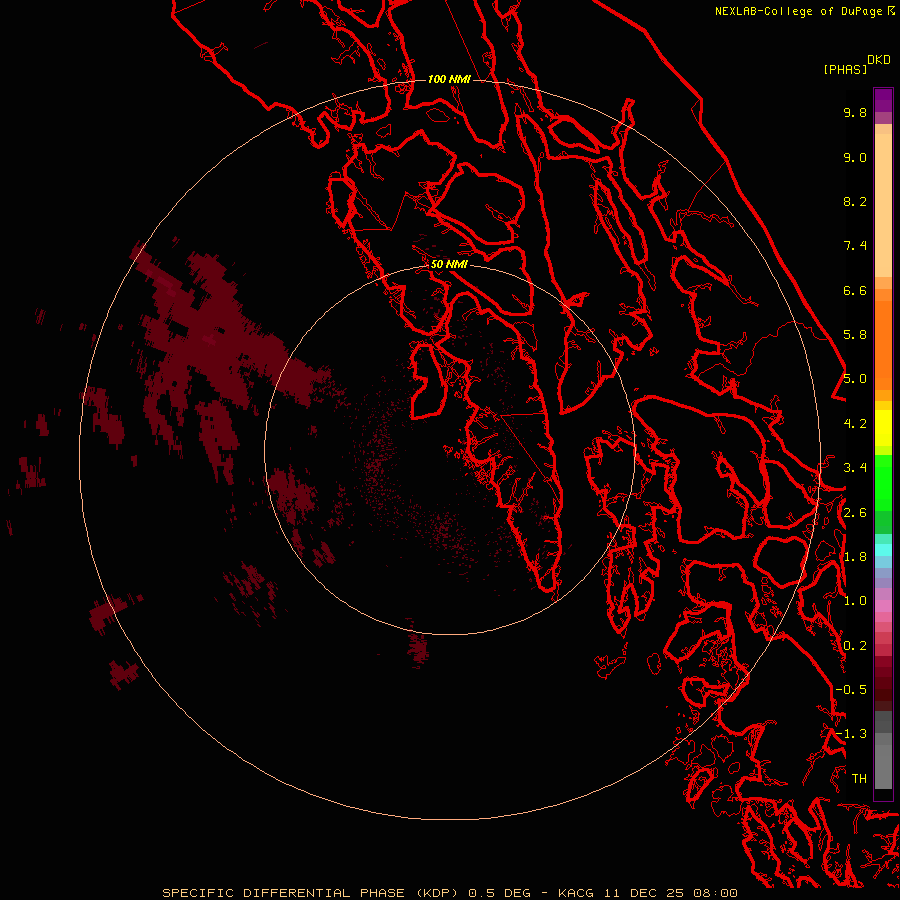Click the "50 NMI" range ring label

(x=449, y=264)
